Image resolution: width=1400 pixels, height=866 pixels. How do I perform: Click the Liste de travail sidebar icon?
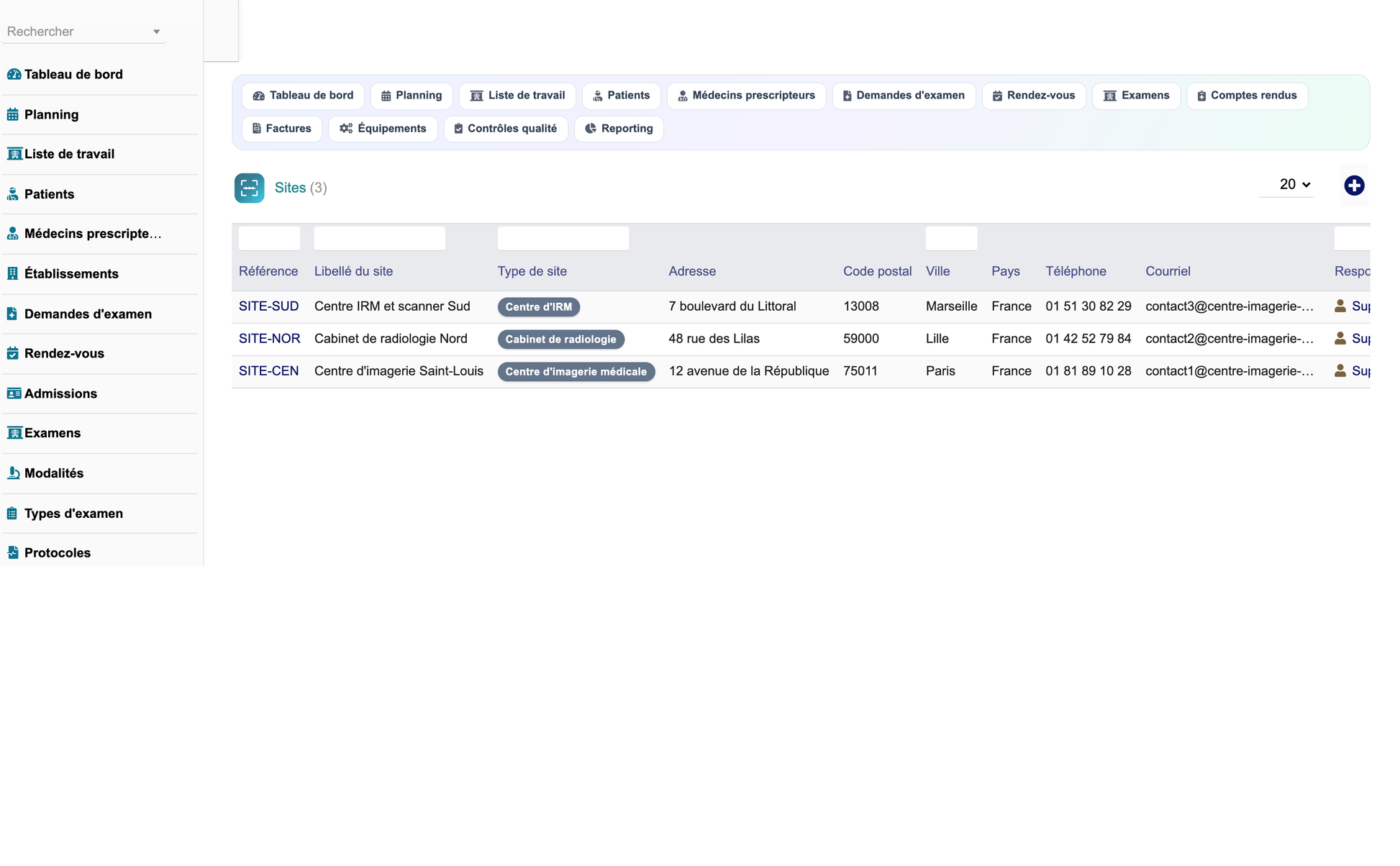14,154
